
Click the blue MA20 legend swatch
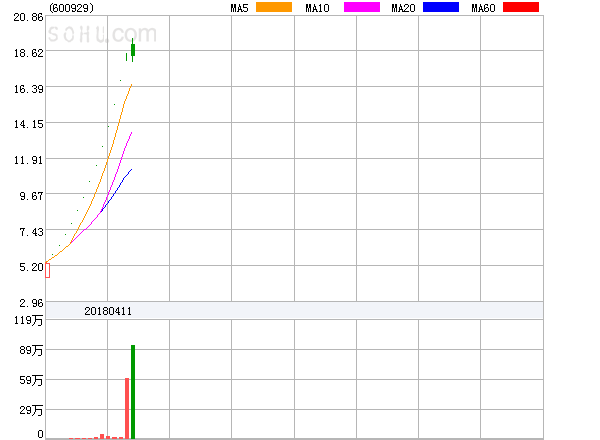tap(441, 7)
